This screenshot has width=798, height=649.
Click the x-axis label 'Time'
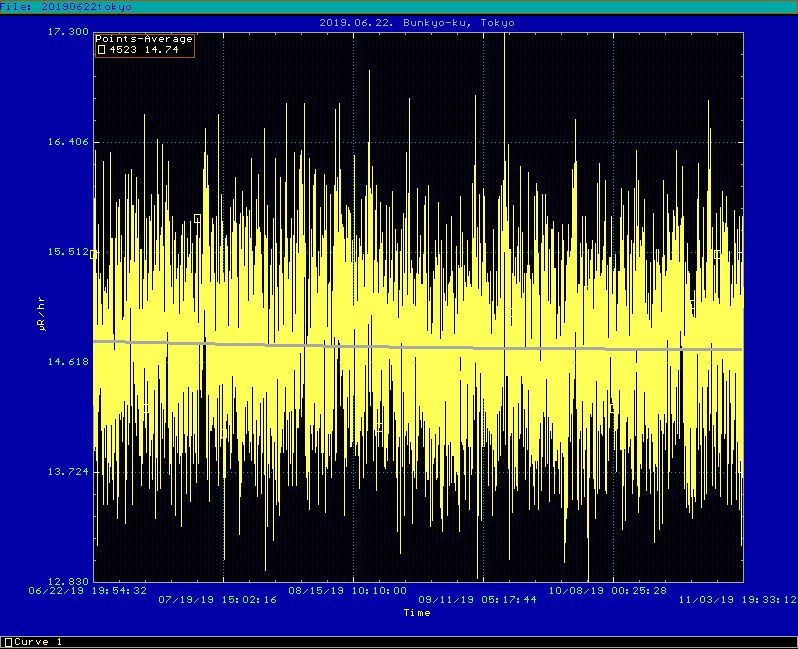coord(417,613)
